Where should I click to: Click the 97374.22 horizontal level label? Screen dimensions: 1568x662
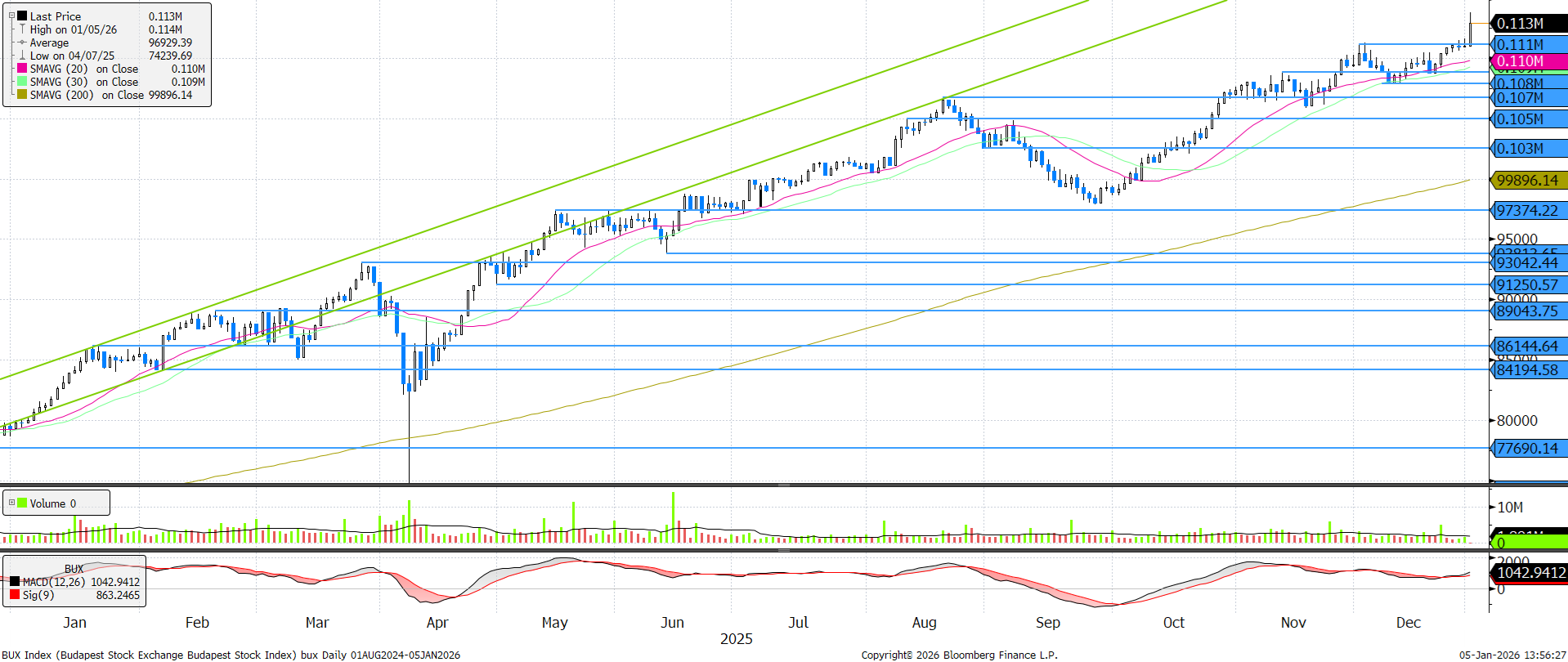pyautogui.click(x=1527, y=211)
